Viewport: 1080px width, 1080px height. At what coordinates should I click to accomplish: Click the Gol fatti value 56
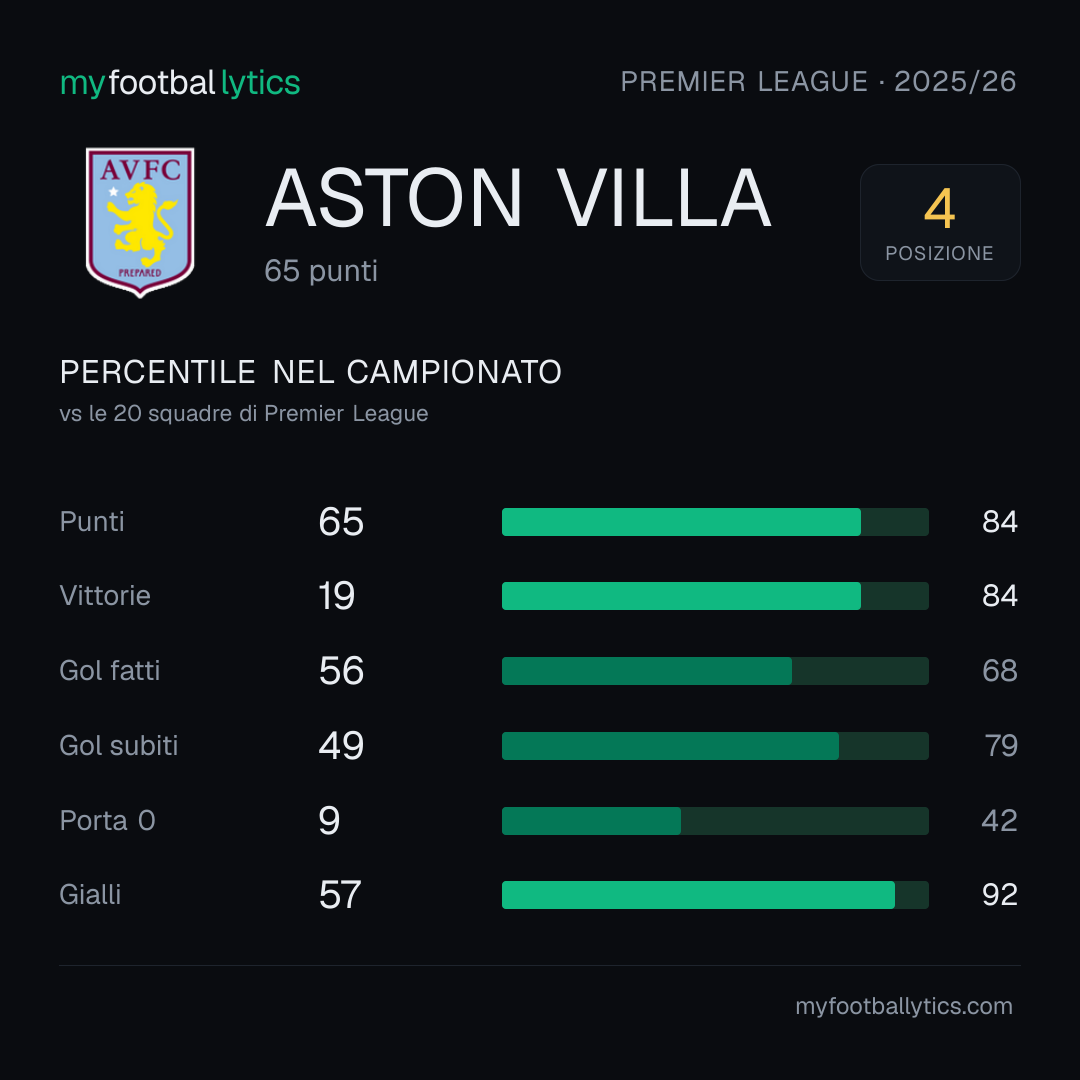(341, 671)
